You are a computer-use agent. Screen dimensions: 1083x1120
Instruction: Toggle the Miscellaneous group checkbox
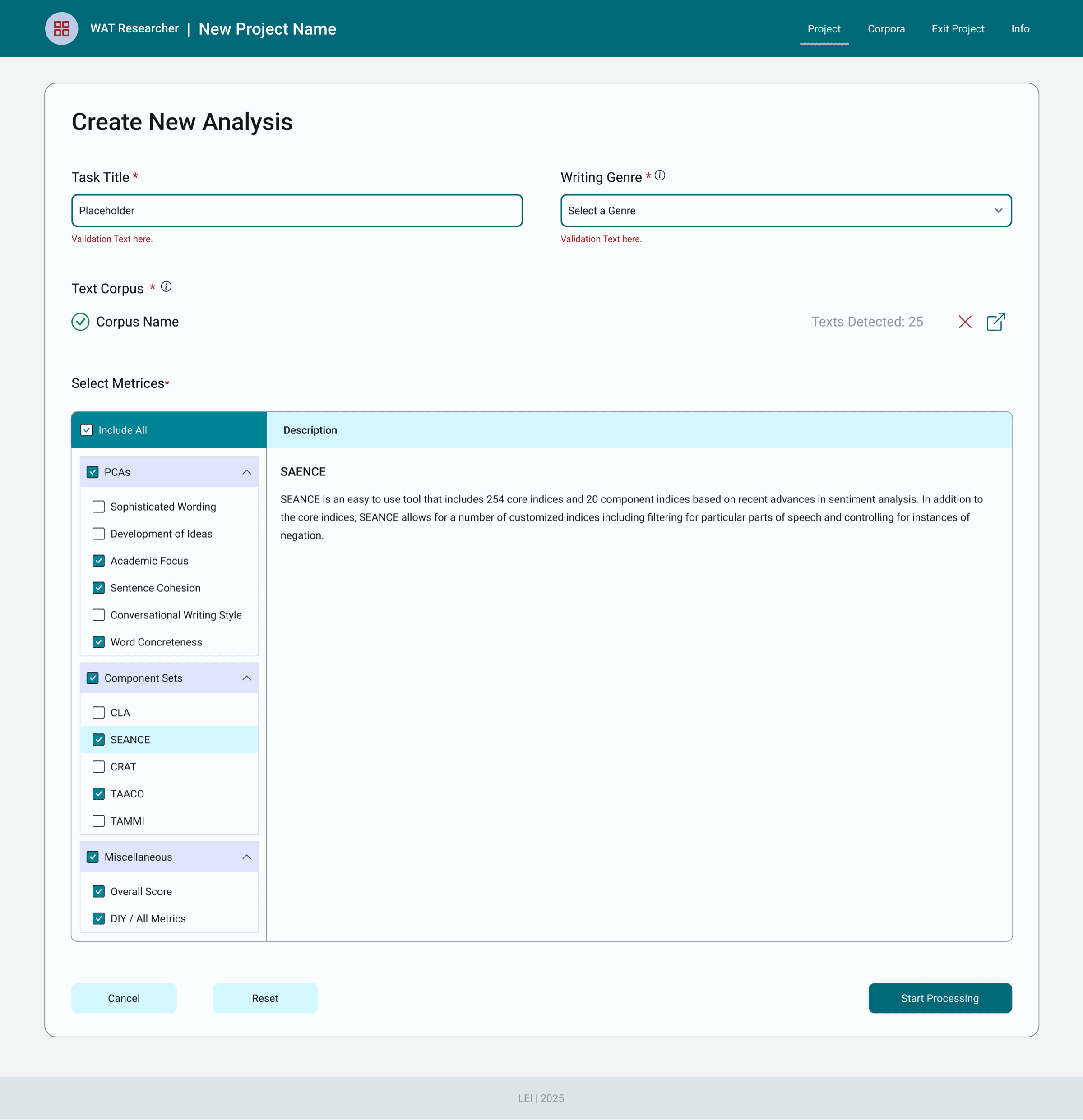(x=93, y=857)
